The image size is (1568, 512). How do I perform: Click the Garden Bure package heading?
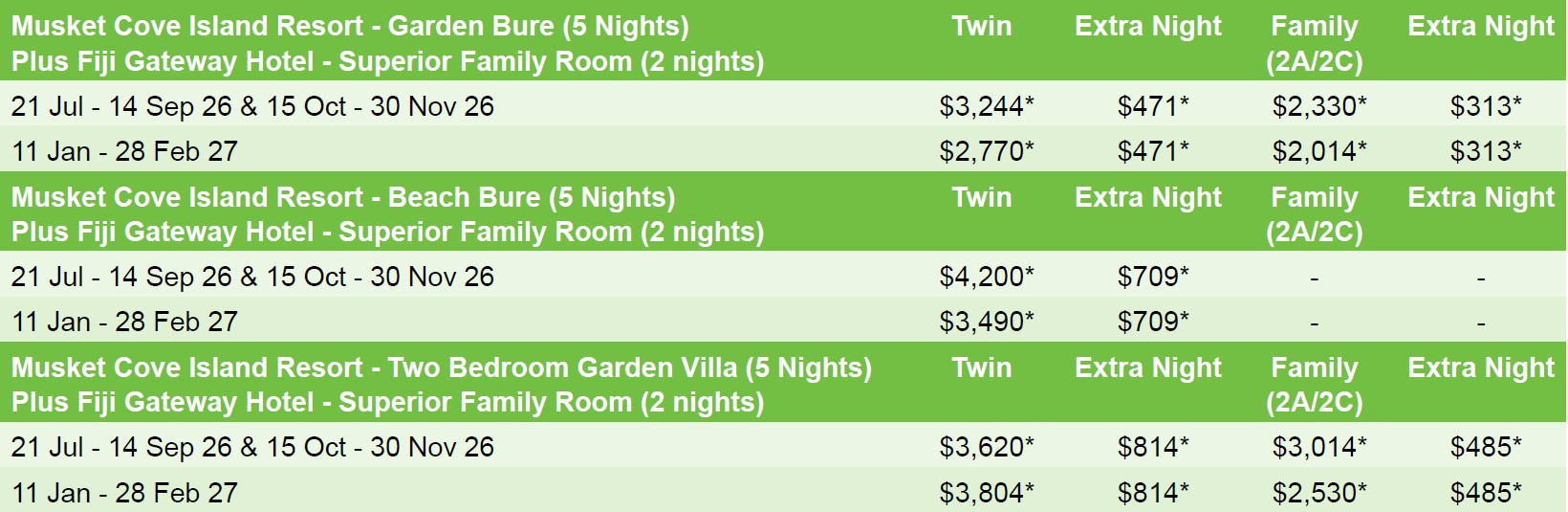click(x=350, y=26)
